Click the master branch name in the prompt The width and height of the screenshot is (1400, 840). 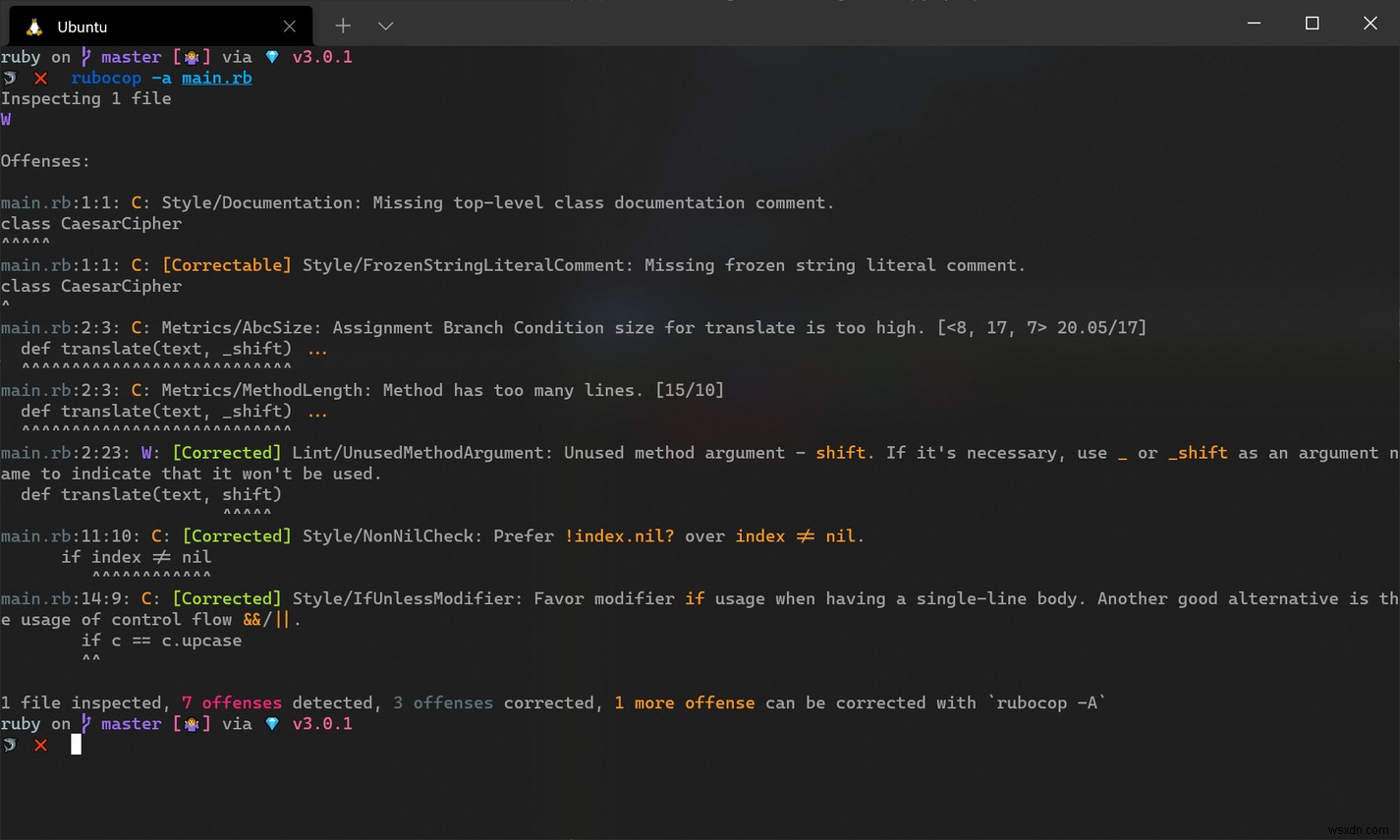tap(131, 56)
